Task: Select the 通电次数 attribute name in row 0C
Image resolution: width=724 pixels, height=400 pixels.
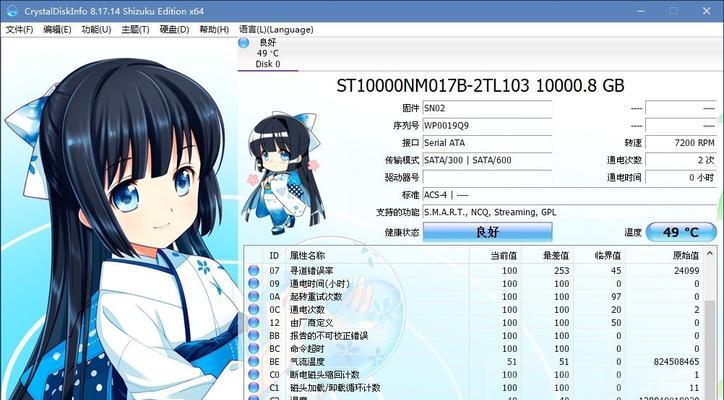Action: (307, 309)
